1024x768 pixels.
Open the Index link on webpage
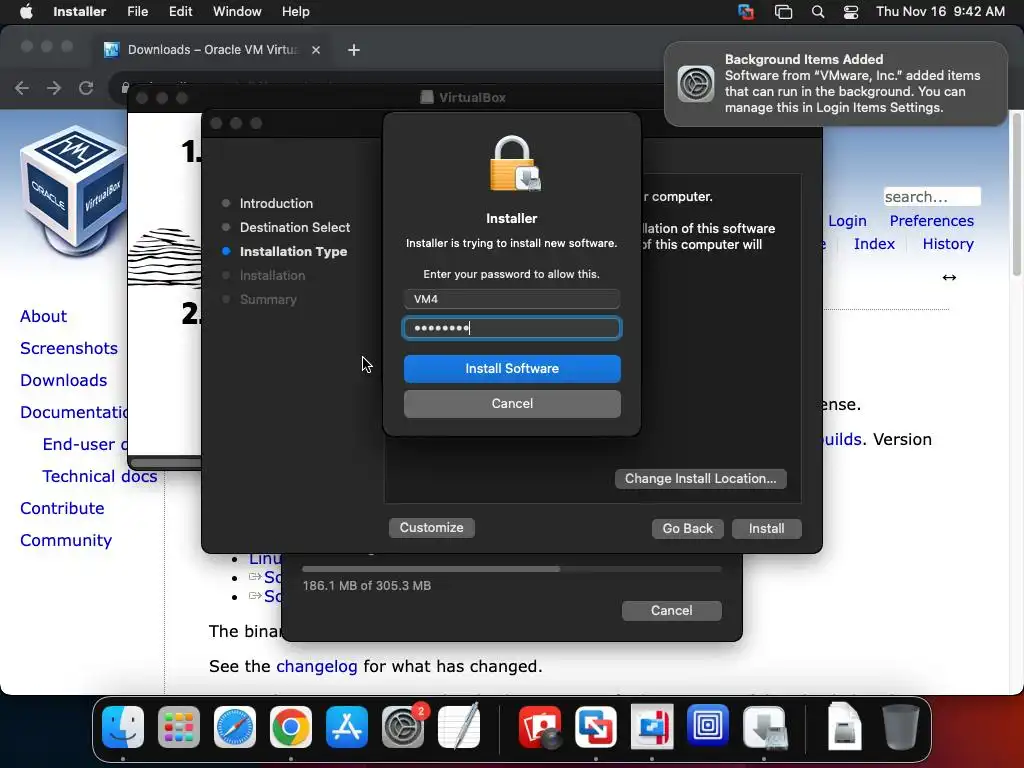tap(874, 244)
